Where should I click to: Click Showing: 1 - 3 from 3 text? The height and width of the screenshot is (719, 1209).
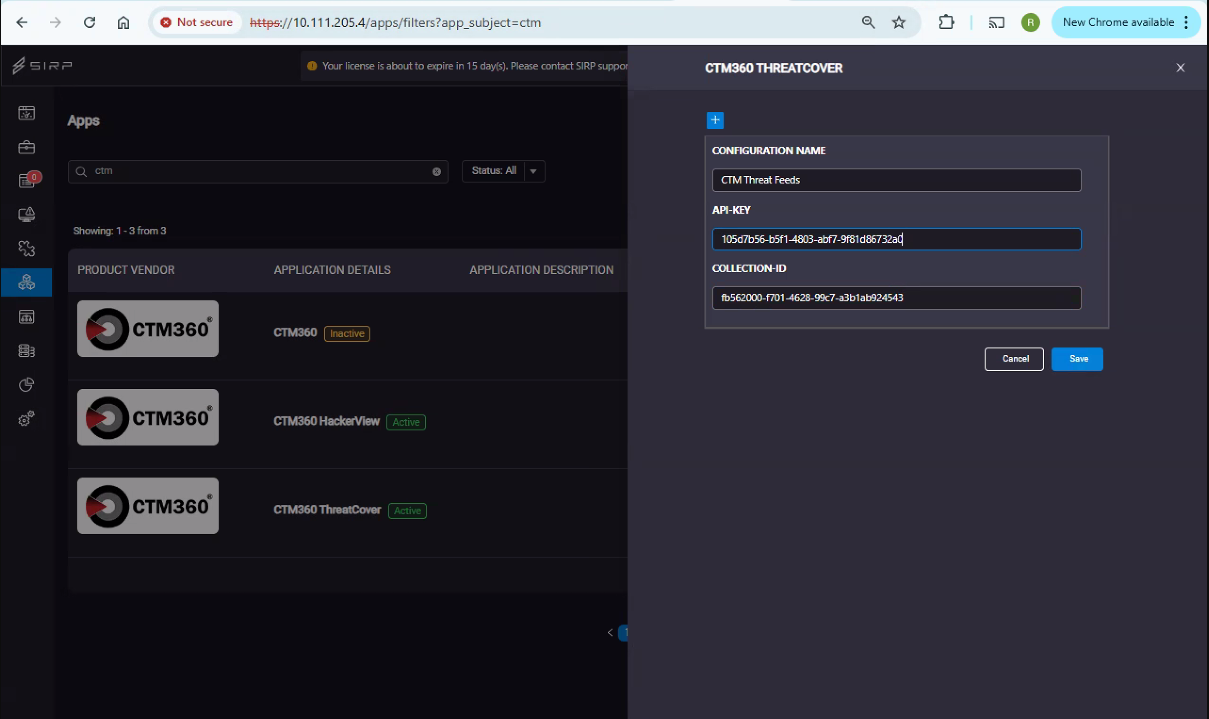pos(120,231)
